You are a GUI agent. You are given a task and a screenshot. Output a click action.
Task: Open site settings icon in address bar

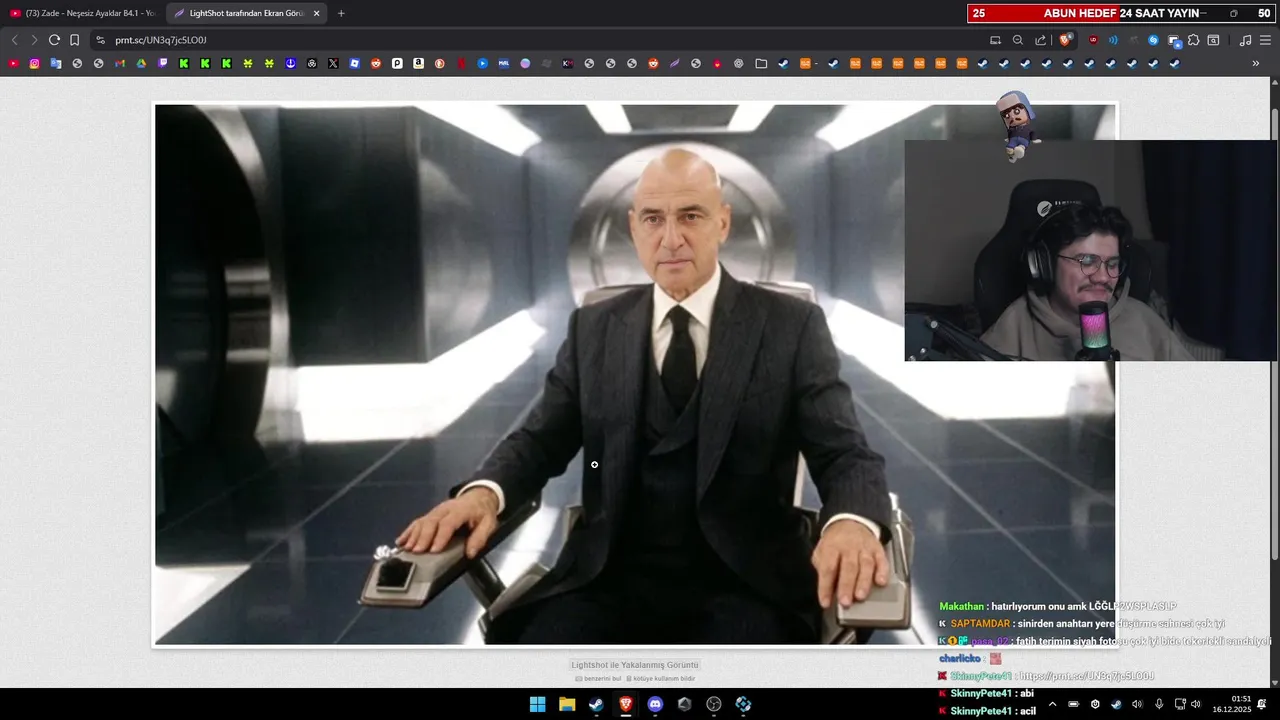coord(100,40)
